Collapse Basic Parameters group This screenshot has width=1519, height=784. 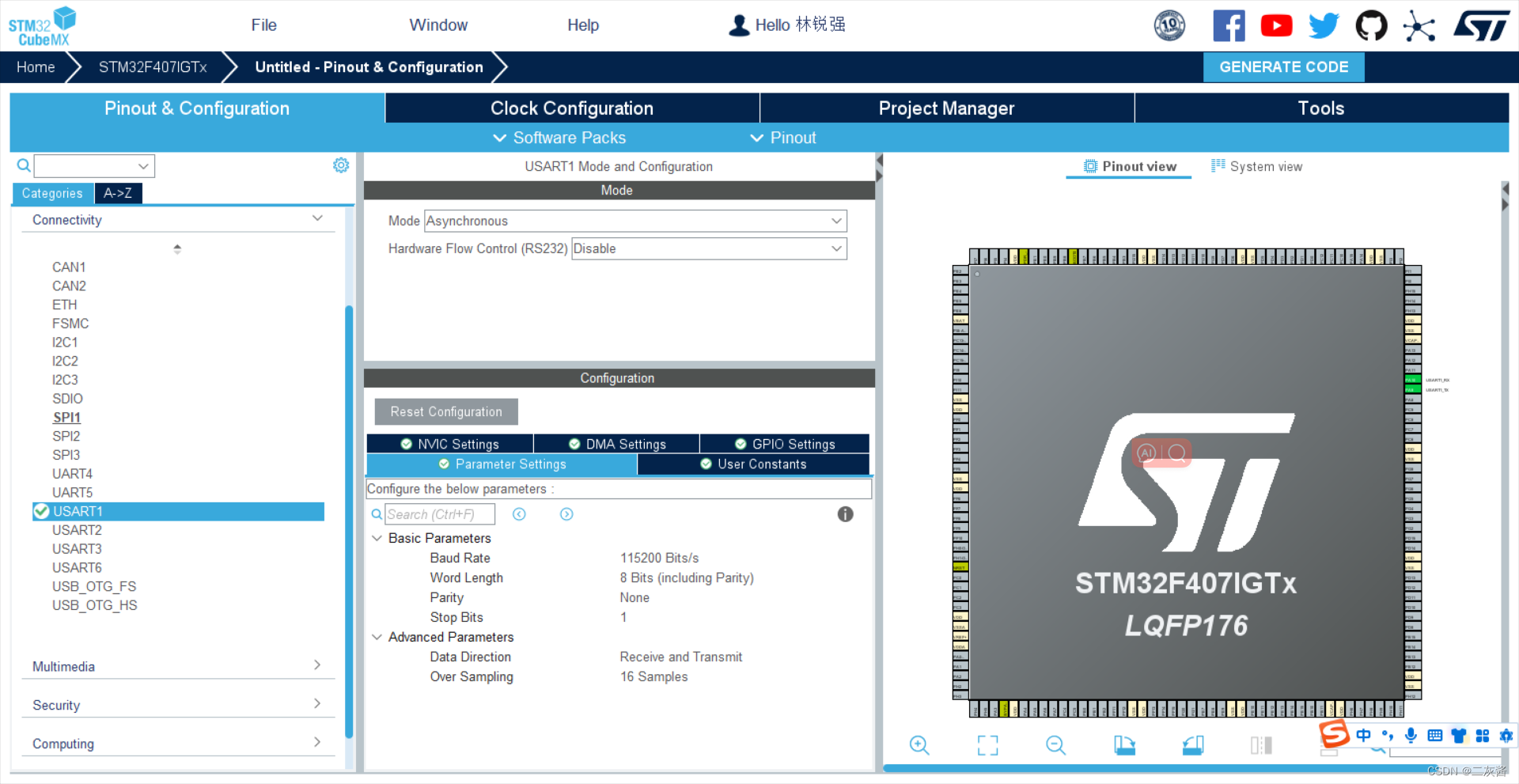click(377, 538)
